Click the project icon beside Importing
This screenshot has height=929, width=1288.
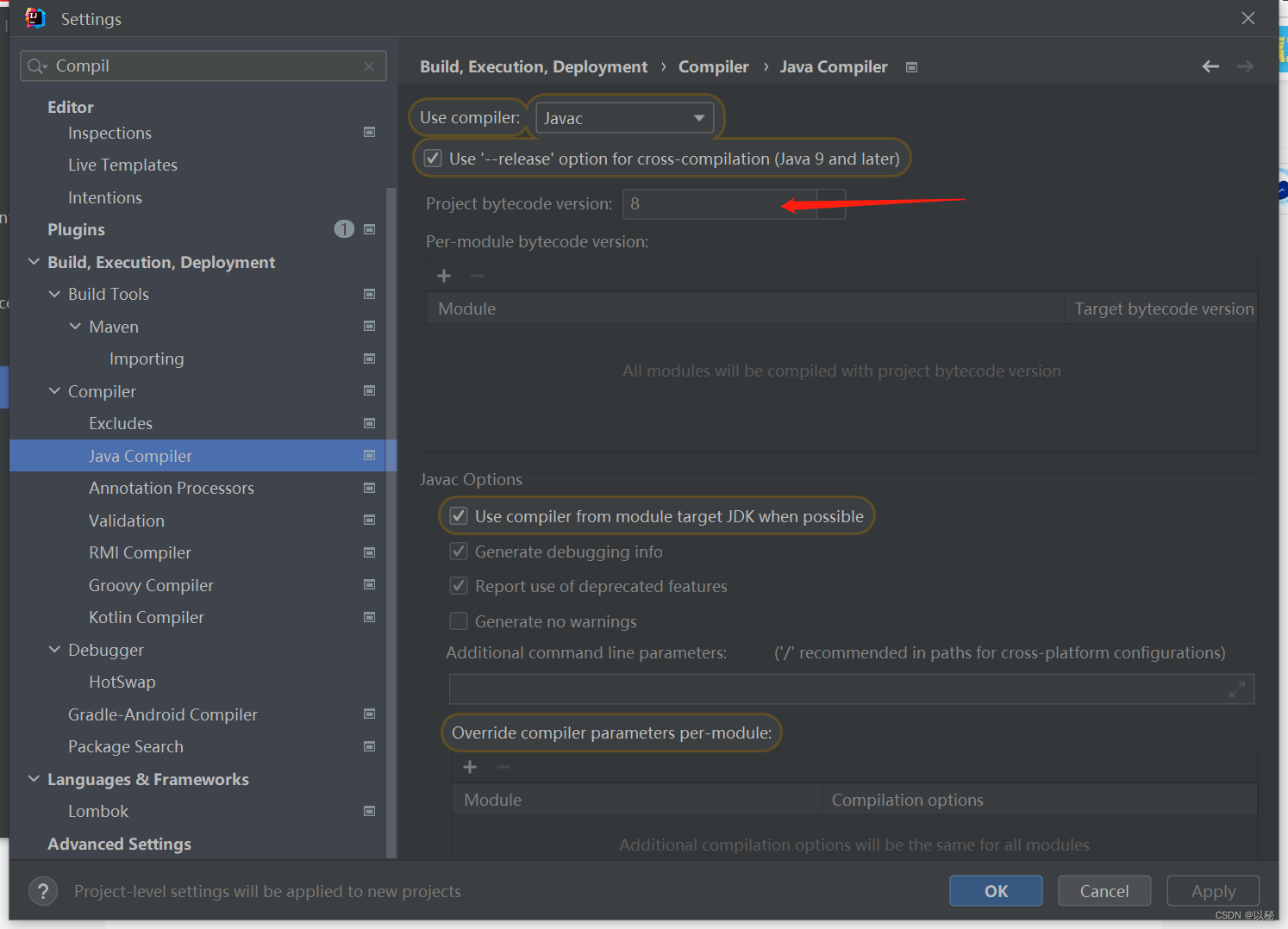[x=369, y=359]
